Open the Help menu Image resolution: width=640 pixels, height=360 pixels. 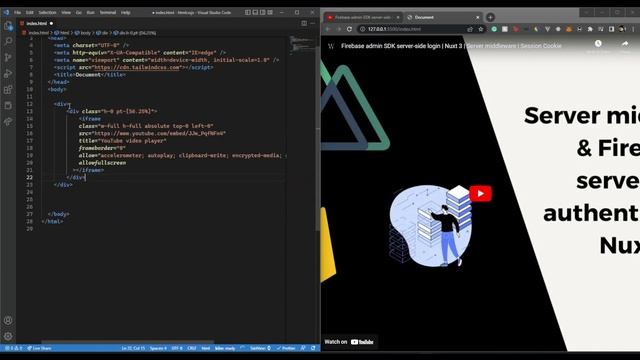[x=126, y=12]
